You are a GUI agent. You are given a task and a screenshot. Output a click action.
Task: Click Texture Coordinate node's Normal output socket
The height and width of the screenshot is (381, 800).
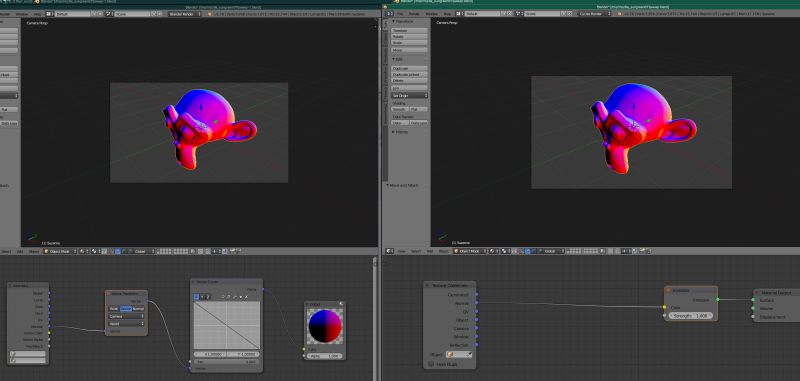(x=477, y=303)
